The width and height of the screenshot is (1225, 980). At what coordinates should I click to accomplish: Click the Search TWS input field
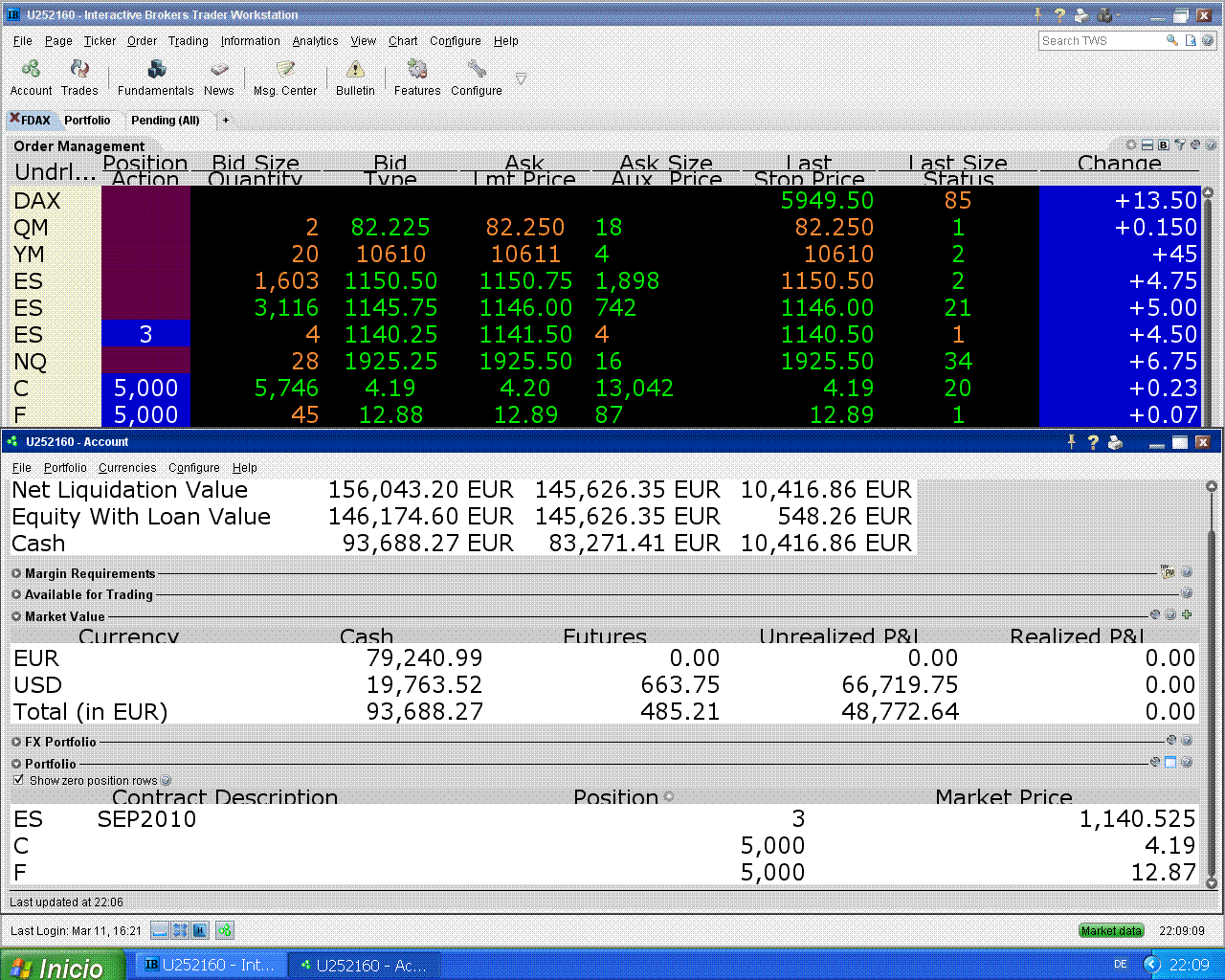coord(1099,41)
